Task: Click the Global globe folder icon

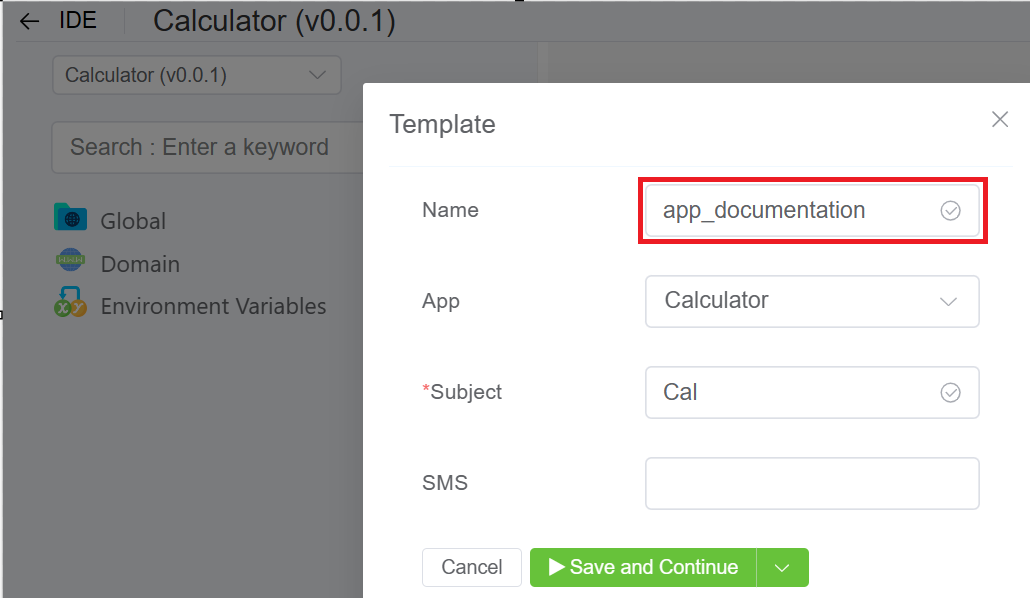Action: click(70, 218)
